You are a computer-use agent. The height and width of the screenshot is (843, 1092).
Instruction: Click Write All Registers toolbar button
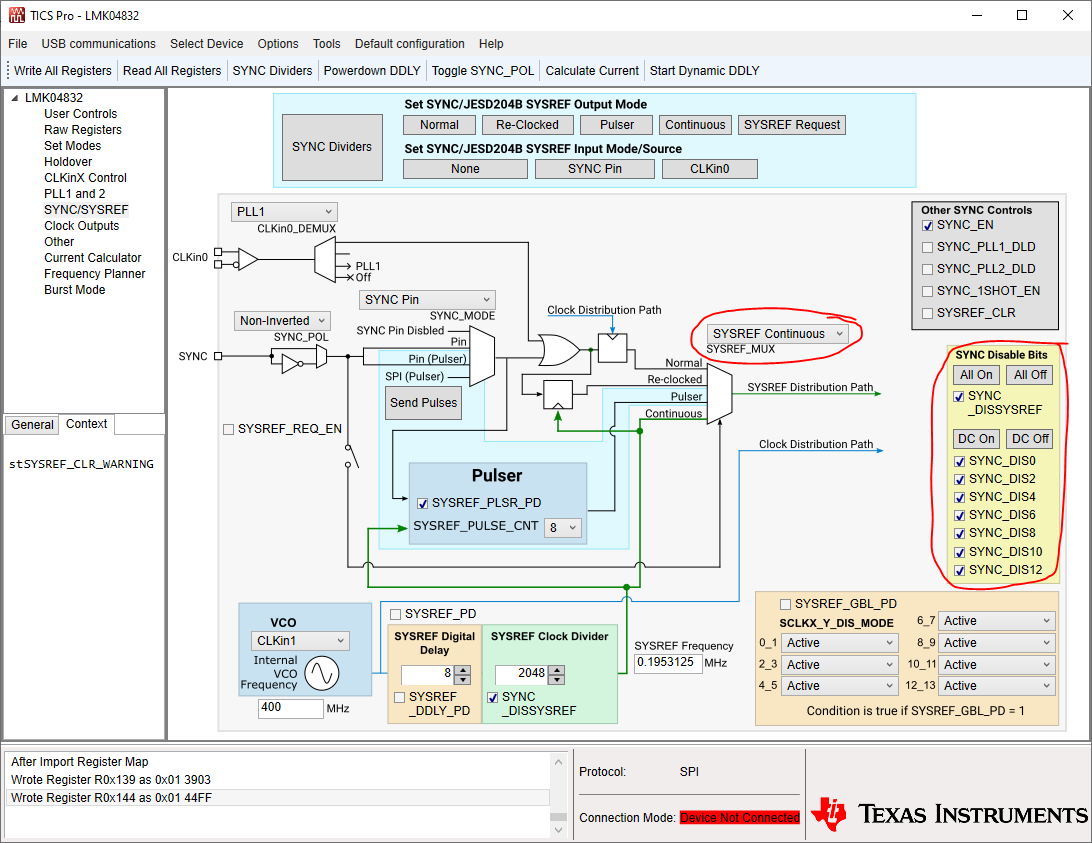[x=63, y=71]
